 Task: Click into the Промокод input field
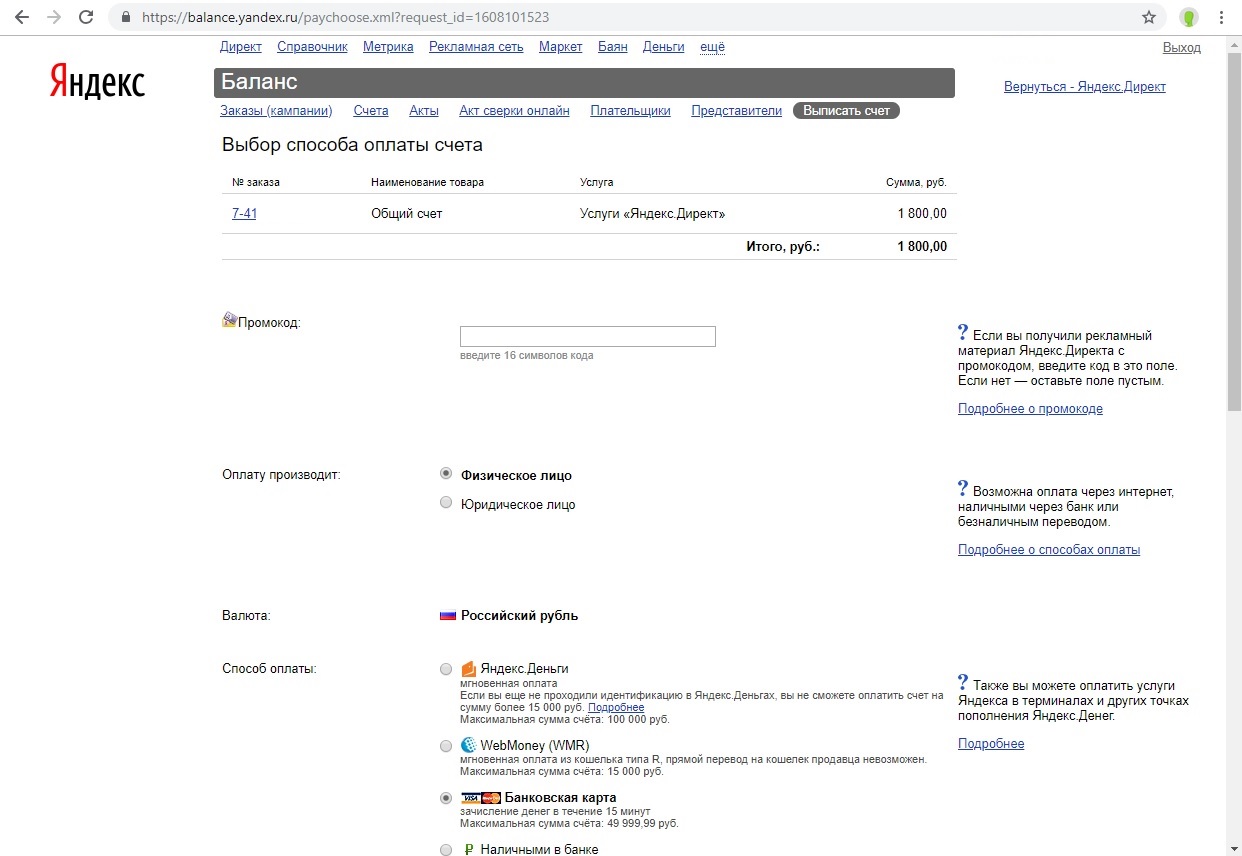[587, 336]
